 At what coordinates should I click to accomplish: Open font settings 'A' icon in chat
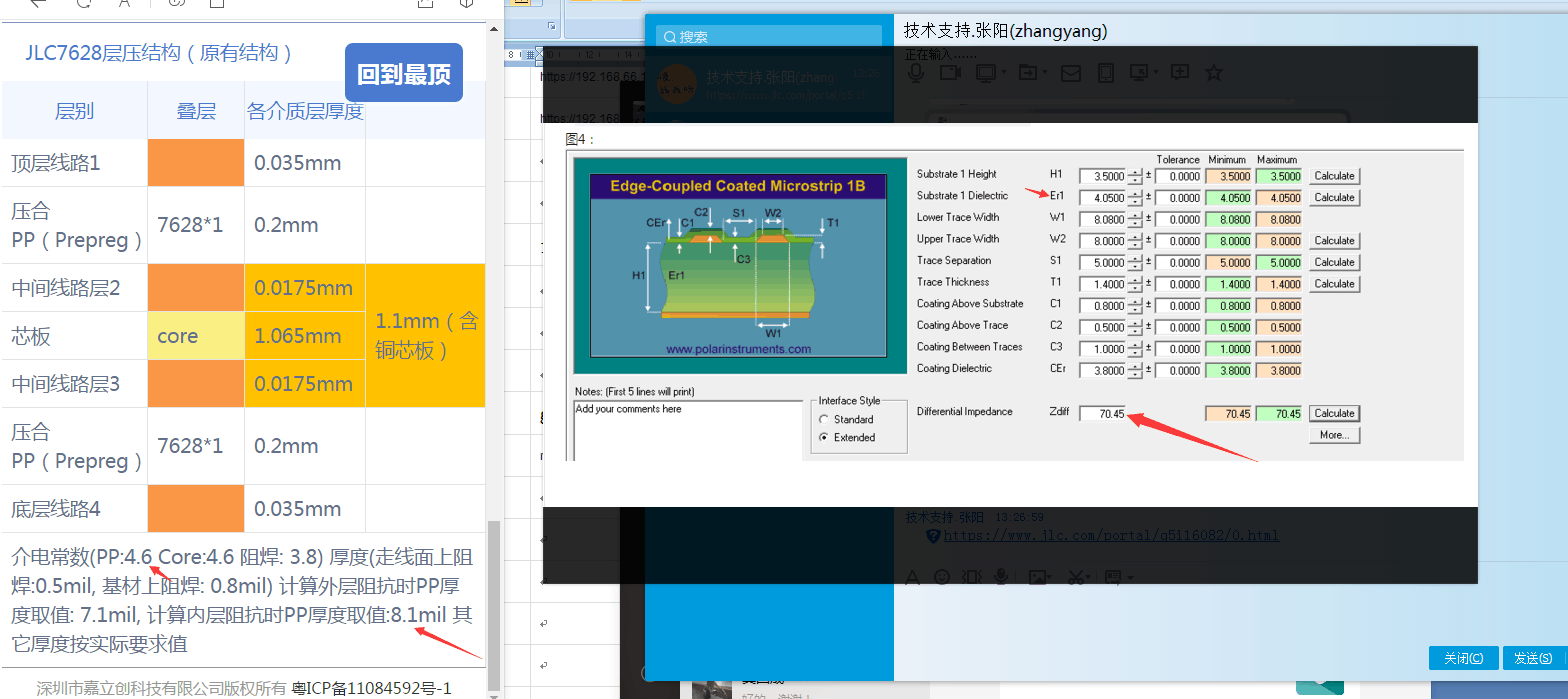coord(912,577)
